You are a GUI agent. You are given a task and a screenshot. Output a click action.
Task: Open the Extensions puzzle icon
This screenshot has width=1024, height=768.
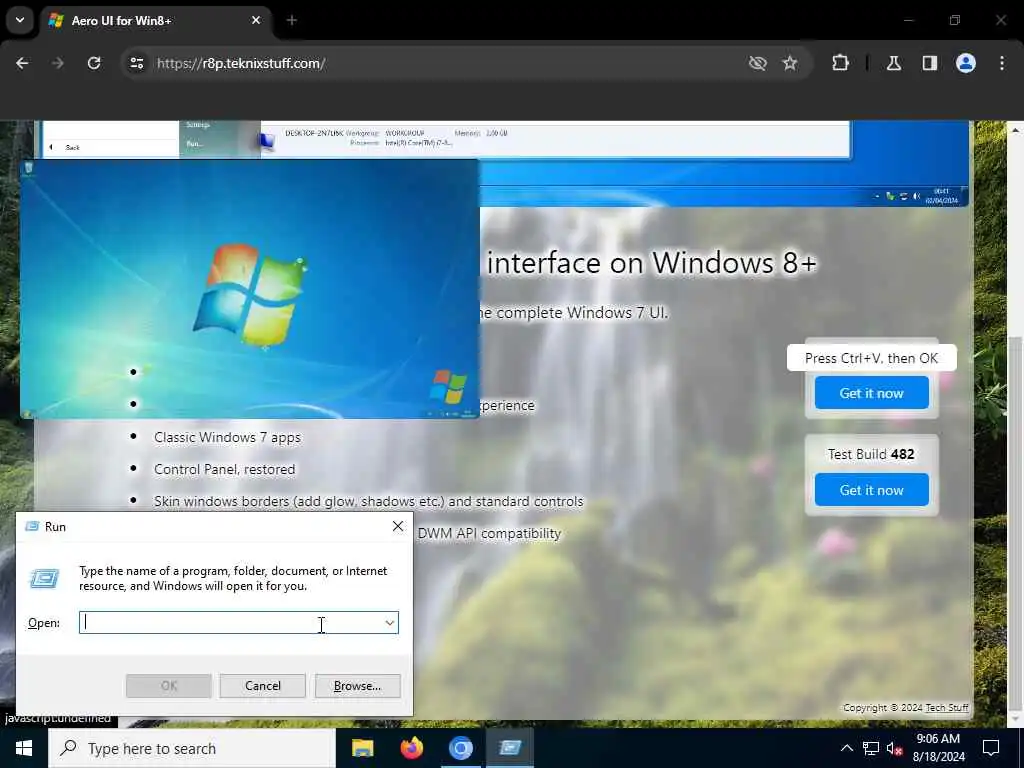[x=840, y=63]
